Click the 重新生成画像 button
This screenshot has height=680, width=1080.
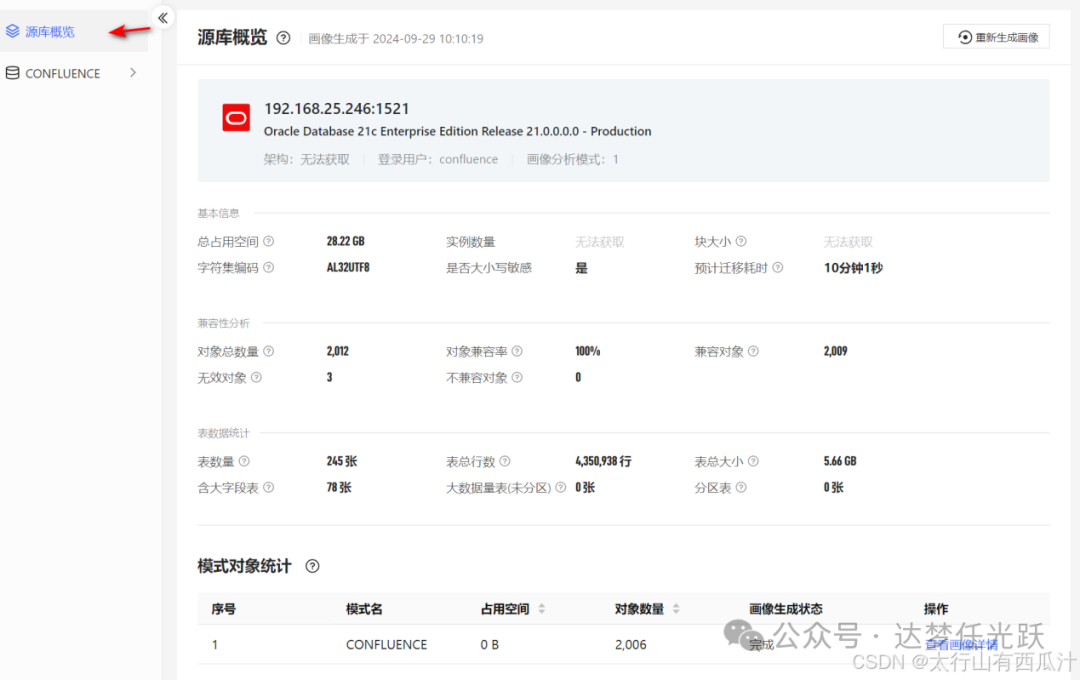coord(996,36)
